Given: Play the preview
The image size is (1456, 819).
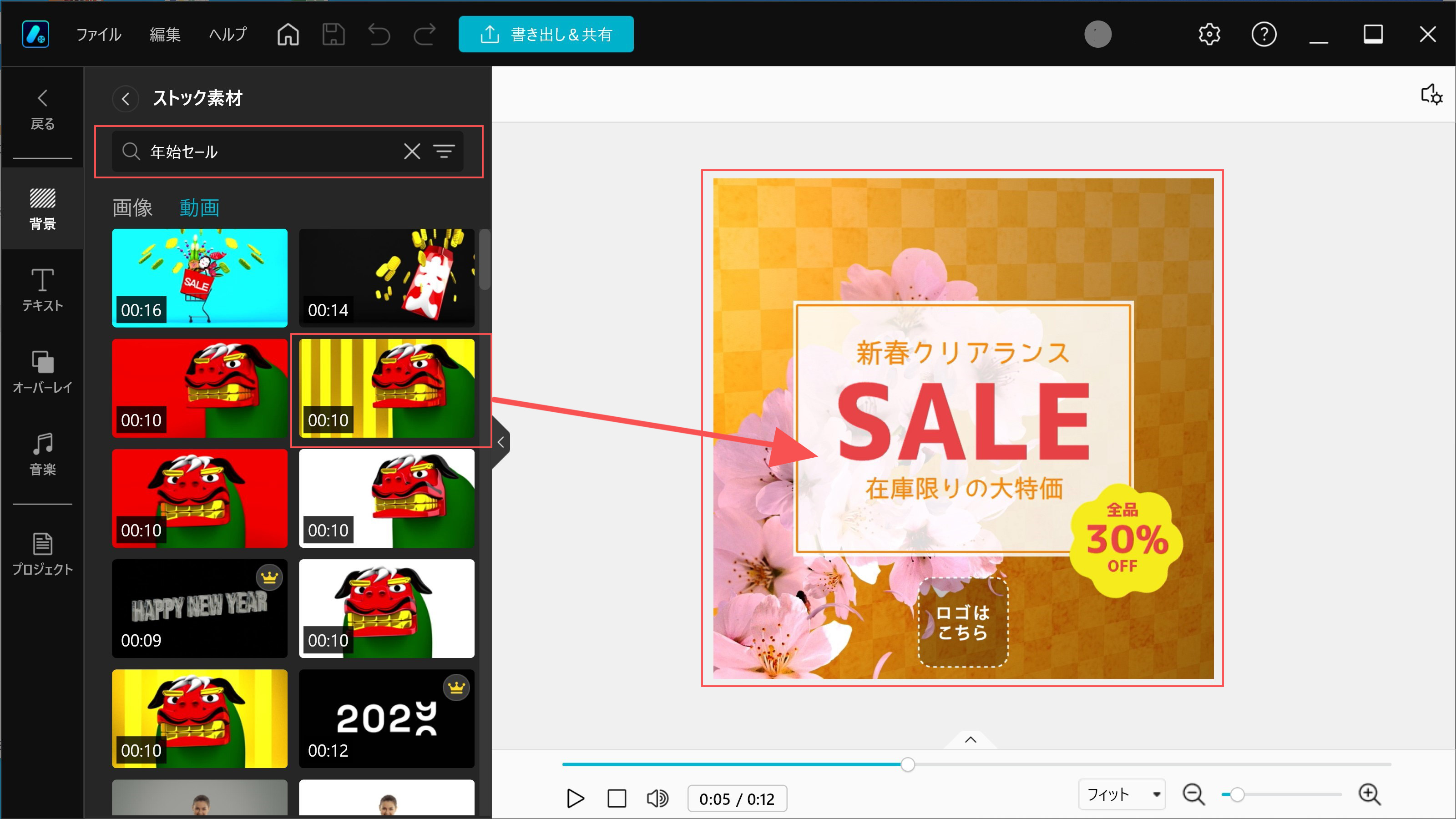Looking at the screenshot, I should coord(576,799).
